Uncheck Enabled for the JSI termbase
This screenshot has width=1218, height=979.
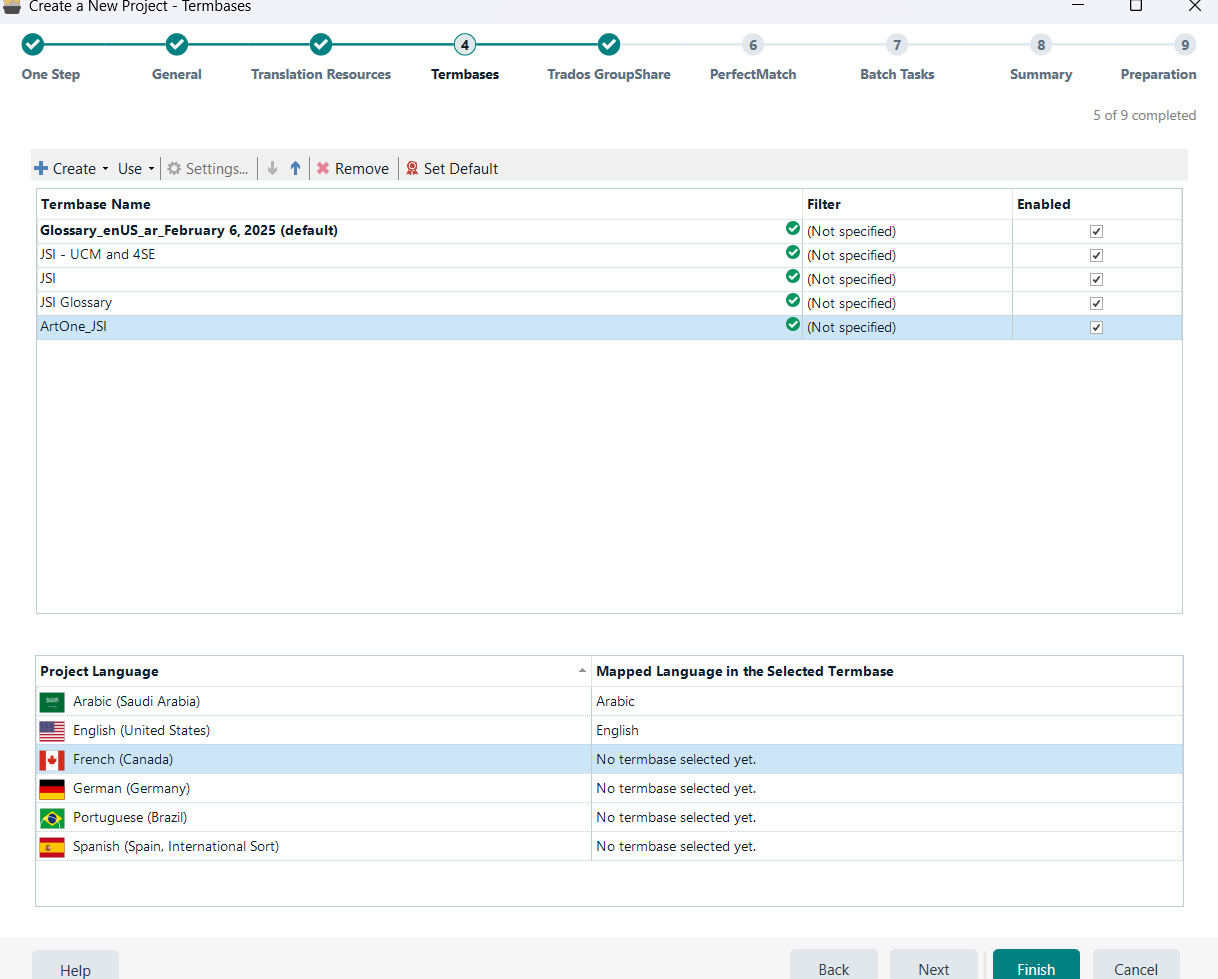coord(1096,279)
